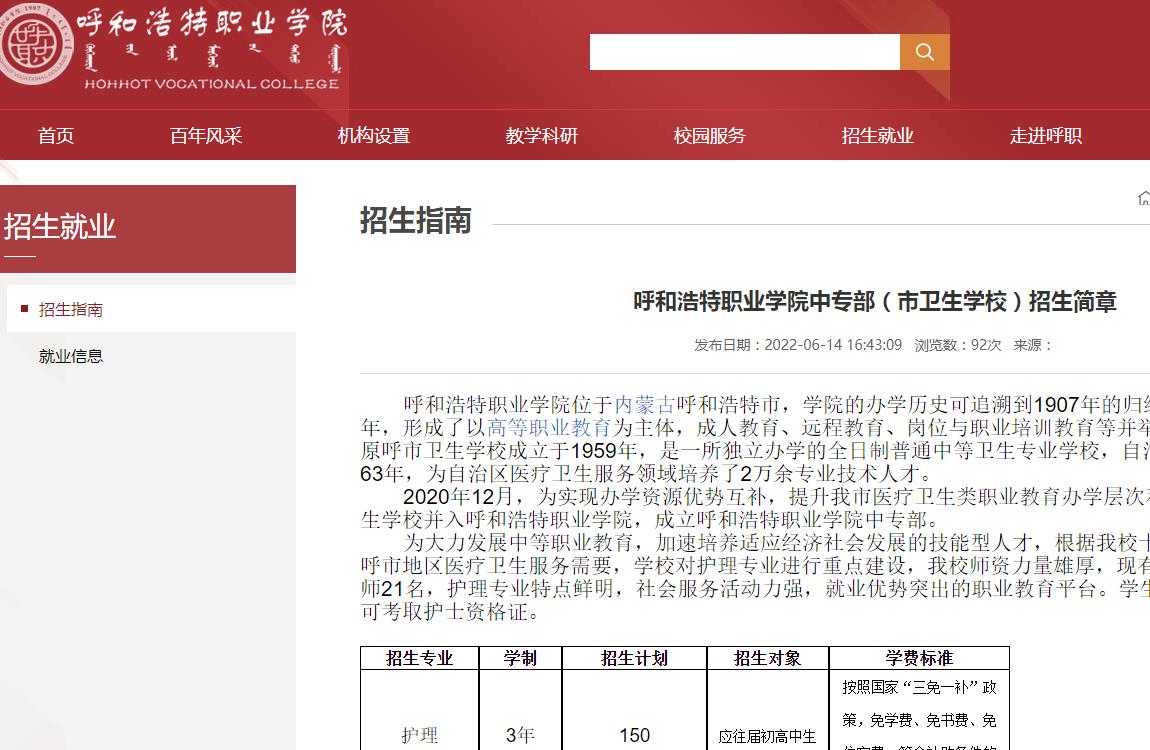
Task: Click the 招生对象 table header
Action: [768, 658]
